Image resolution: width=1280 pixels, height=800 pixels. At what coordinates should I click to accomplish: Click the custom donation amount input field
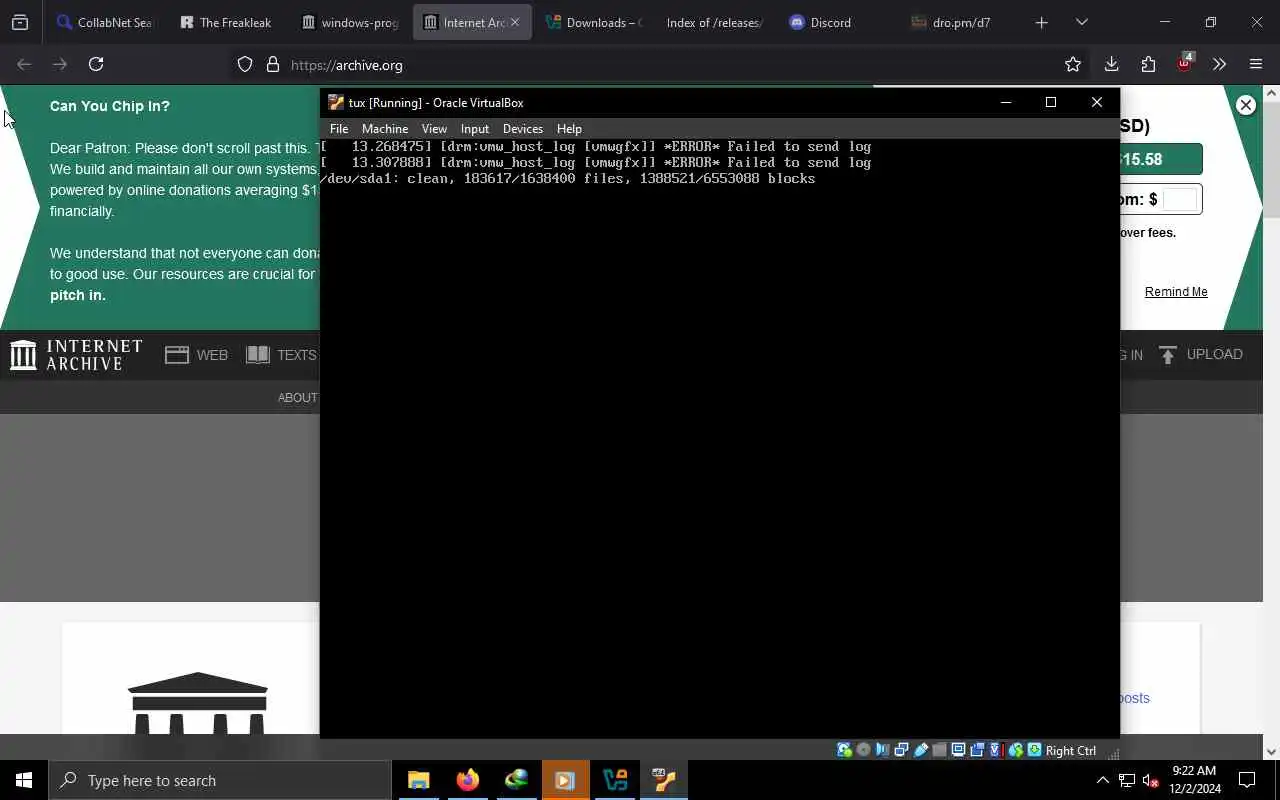click(x=1179, y=199)
